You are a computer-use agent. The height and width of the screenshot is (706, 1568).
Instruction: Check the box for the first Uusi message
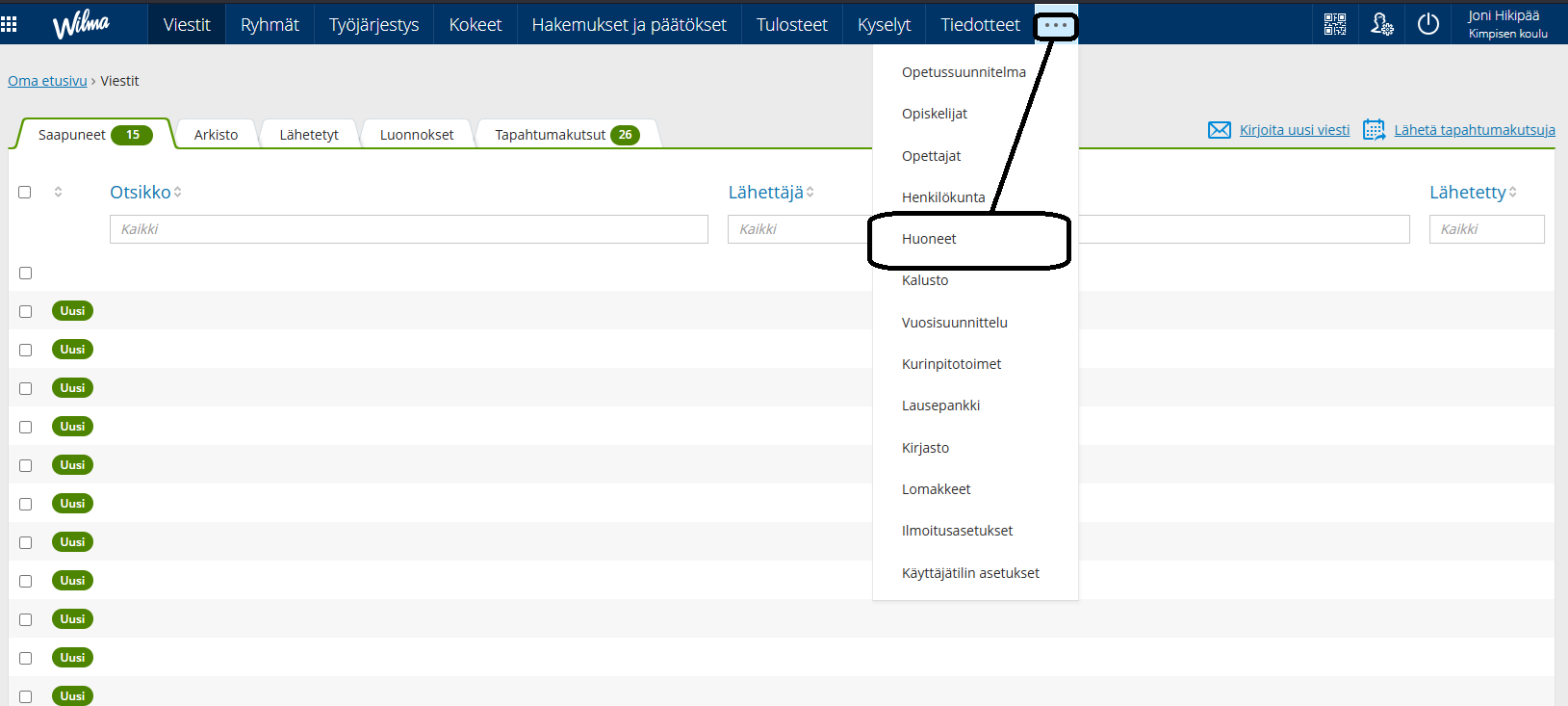[26, 311]
